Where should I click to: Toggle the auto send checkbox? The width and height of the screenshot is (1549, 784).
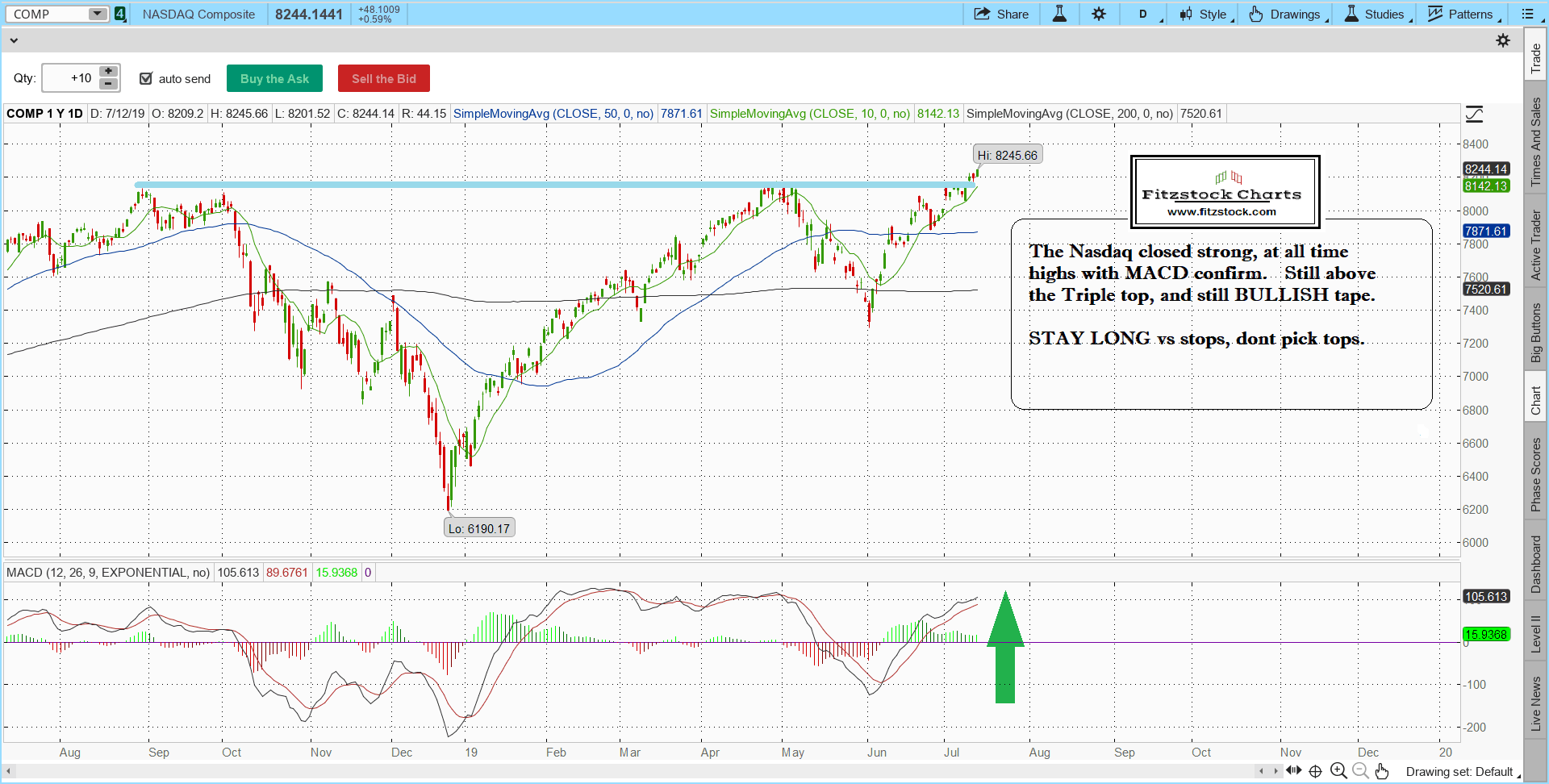point(146,78)
